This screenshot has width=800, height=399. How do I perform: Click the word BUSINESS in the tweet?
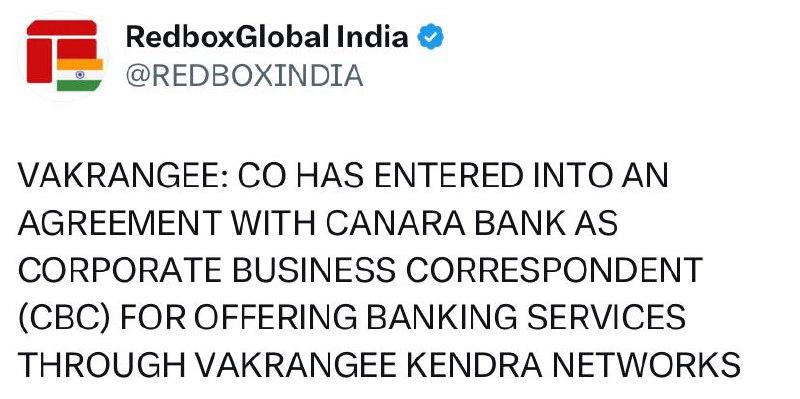coord(314,270)
